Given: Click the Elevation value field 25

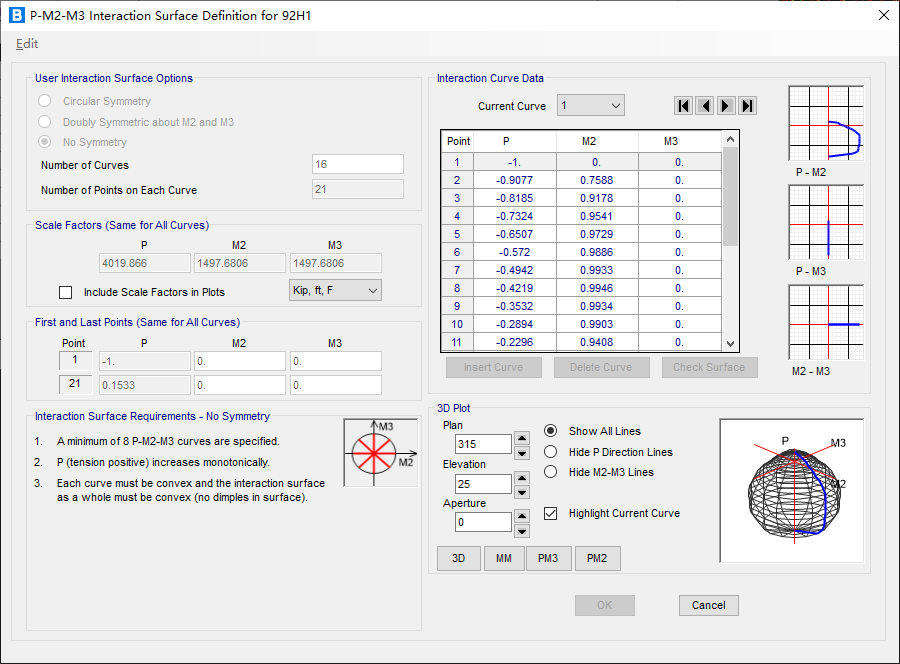Looking at the screenshot, I should [x=483, y=484].
